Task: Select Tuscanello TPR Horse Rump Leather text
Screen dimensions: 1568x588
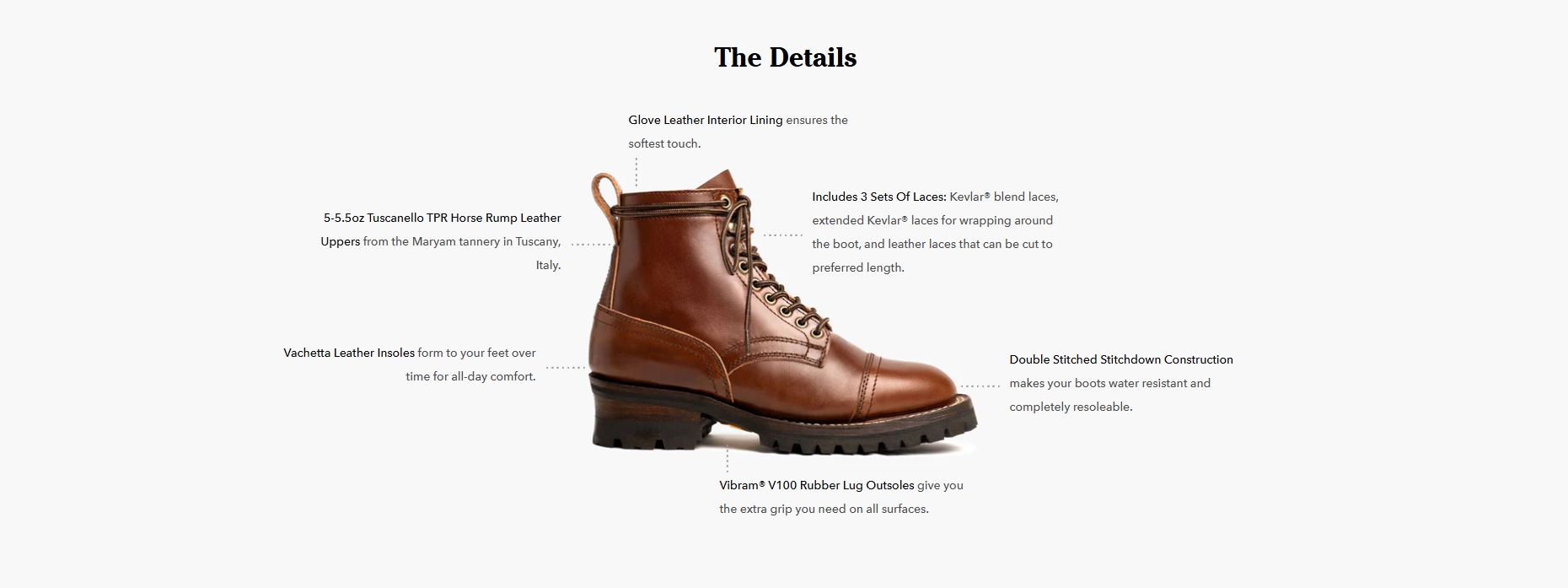Action: tap(464, 218)
